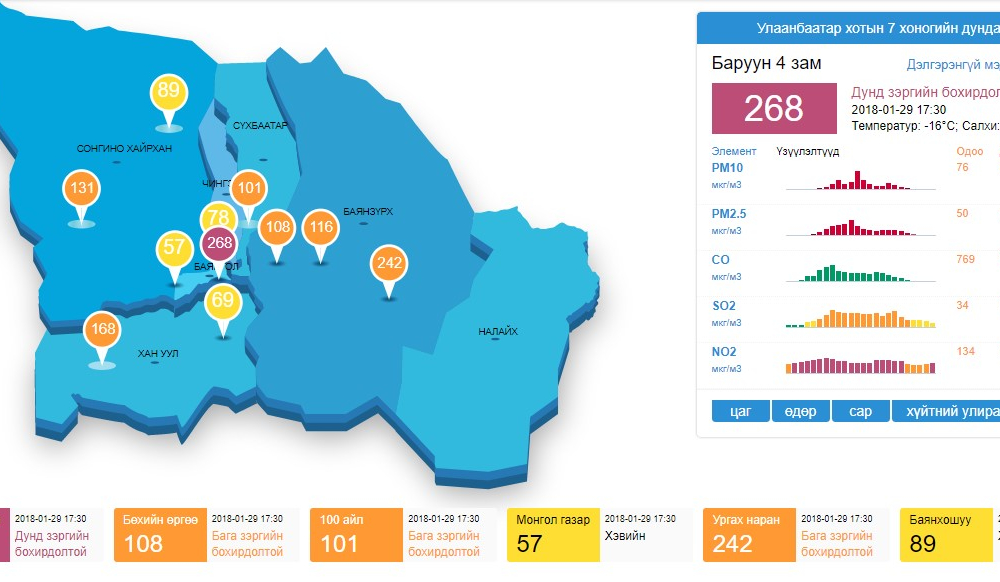Click the НАЛАЙХ district label
The width and height of the screenshot is (1000, 582).
498,331
